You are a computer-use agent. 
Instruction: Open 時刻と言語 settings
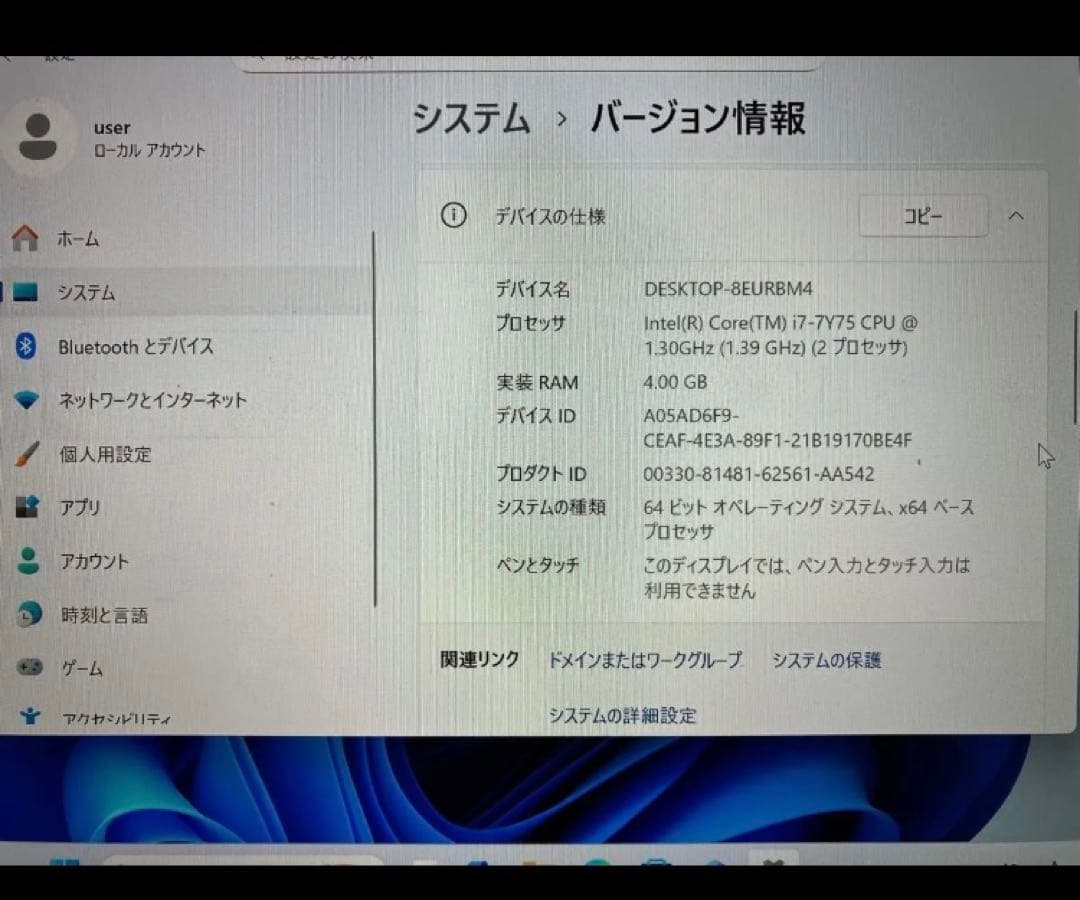tap(104, 615)
